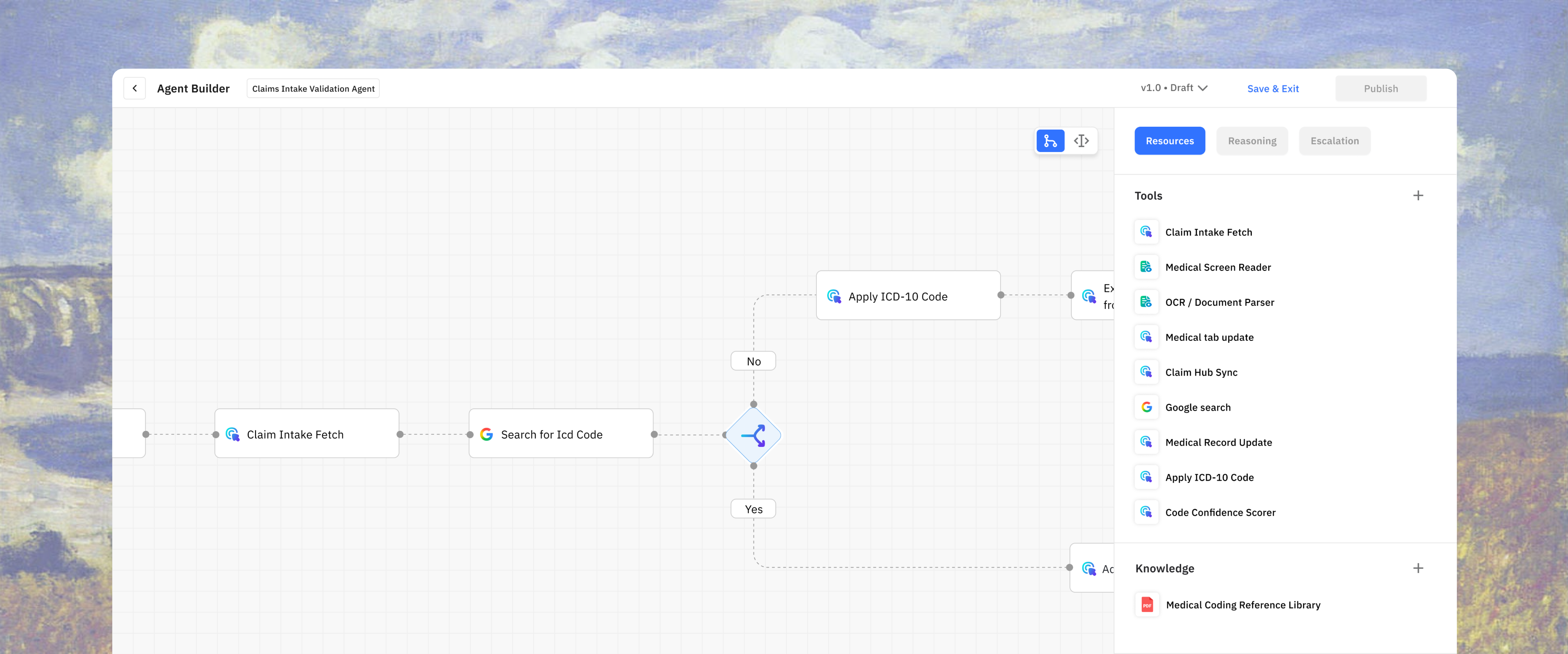Click the OCR / Document Parser icon
Screen dimensions: 1568x654
1146,302
